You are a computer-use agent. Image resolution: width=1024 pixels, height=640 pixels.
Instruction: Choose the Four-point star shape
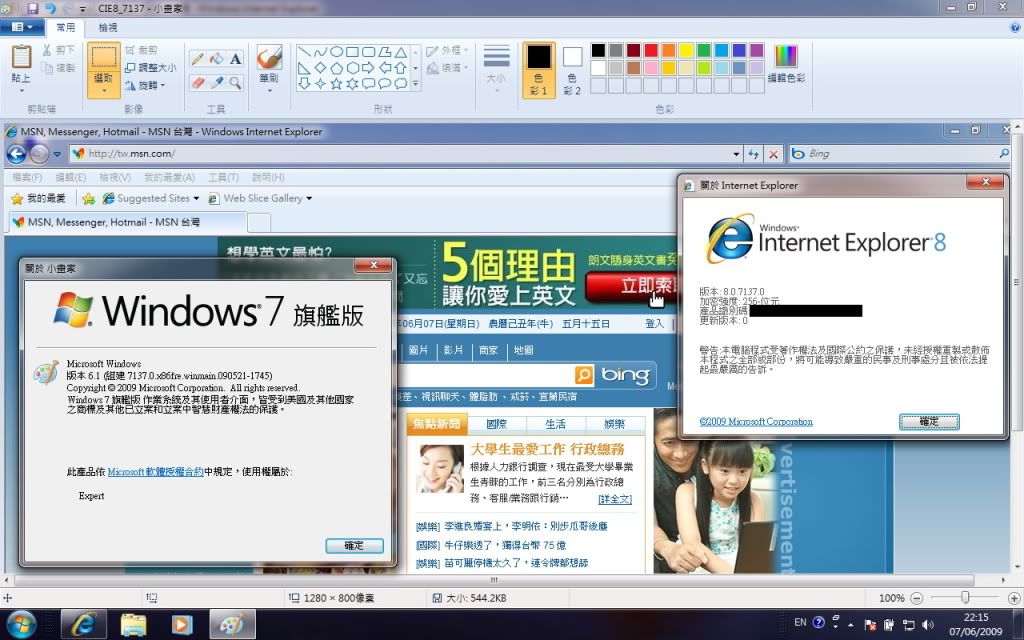click(320, 84)
